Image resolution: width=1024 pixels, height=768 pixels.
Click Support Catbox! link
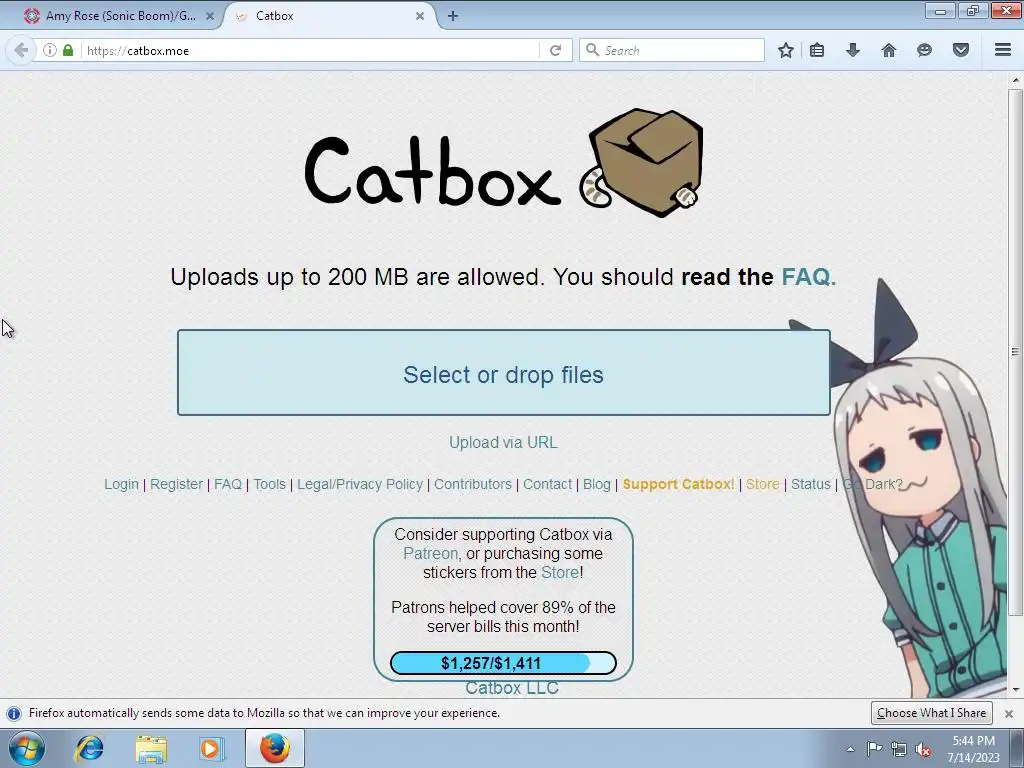point(679,484)
